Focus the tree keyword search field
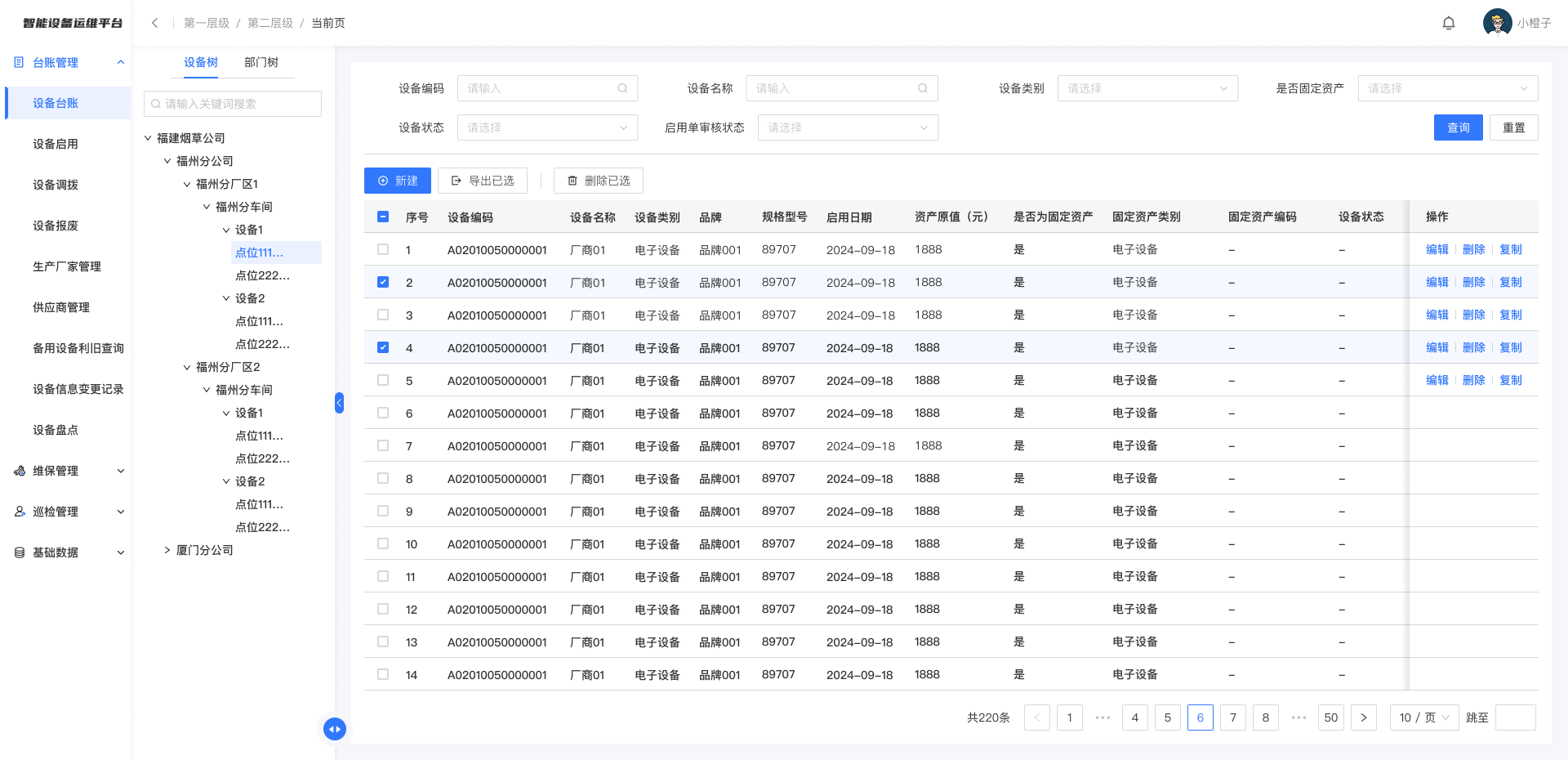The image size is (1568, 760). tap(233, 104)
